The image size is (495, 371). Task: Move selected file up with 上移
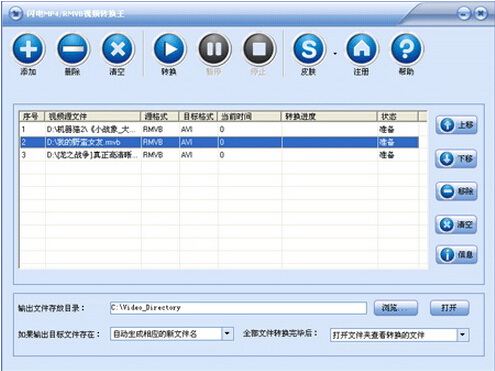click(456, 125)
